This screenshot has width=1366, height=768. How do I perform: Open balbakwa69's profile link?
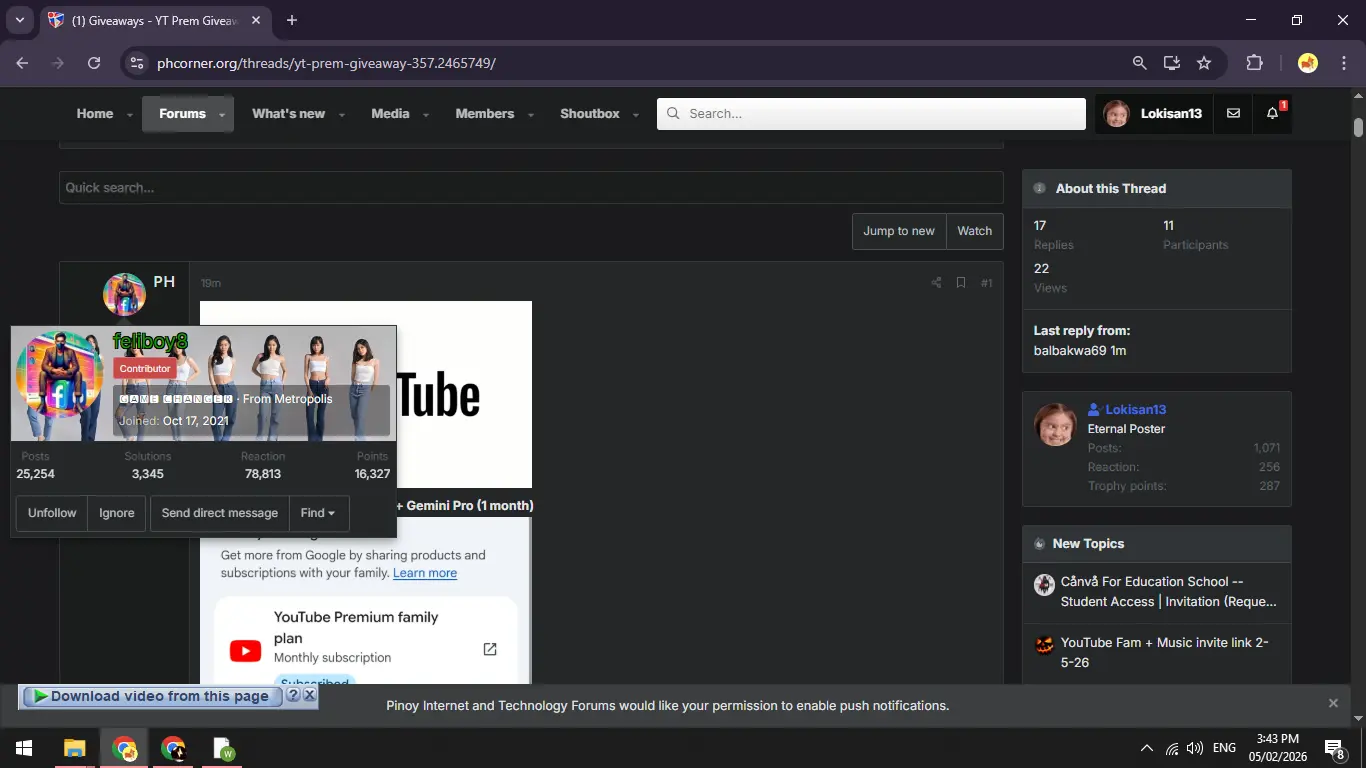pyautogui.click(x=1071, y=351)
